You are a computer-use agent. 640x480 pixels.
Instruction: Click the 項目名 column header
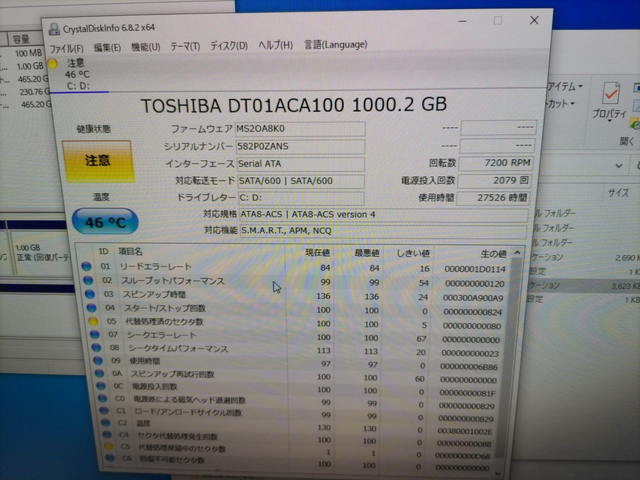click(130, 251)
